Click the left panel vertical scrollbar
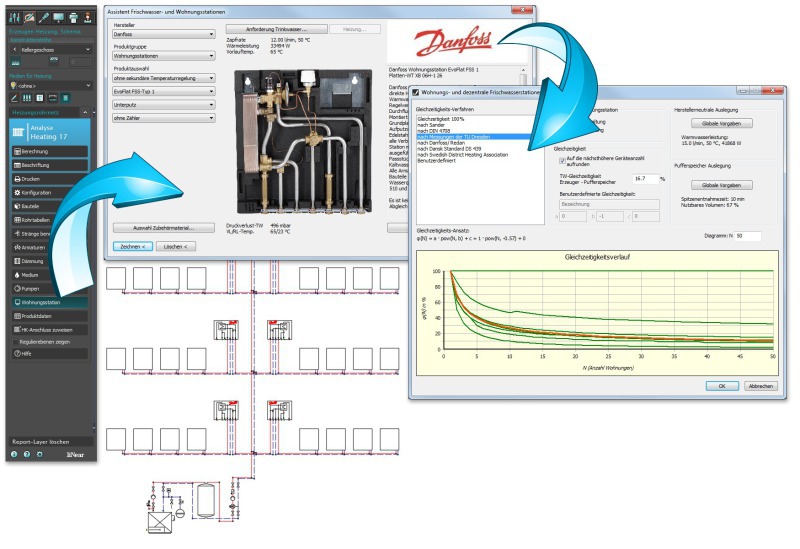The height and width of the screenshot is (549, 800). 94,270
